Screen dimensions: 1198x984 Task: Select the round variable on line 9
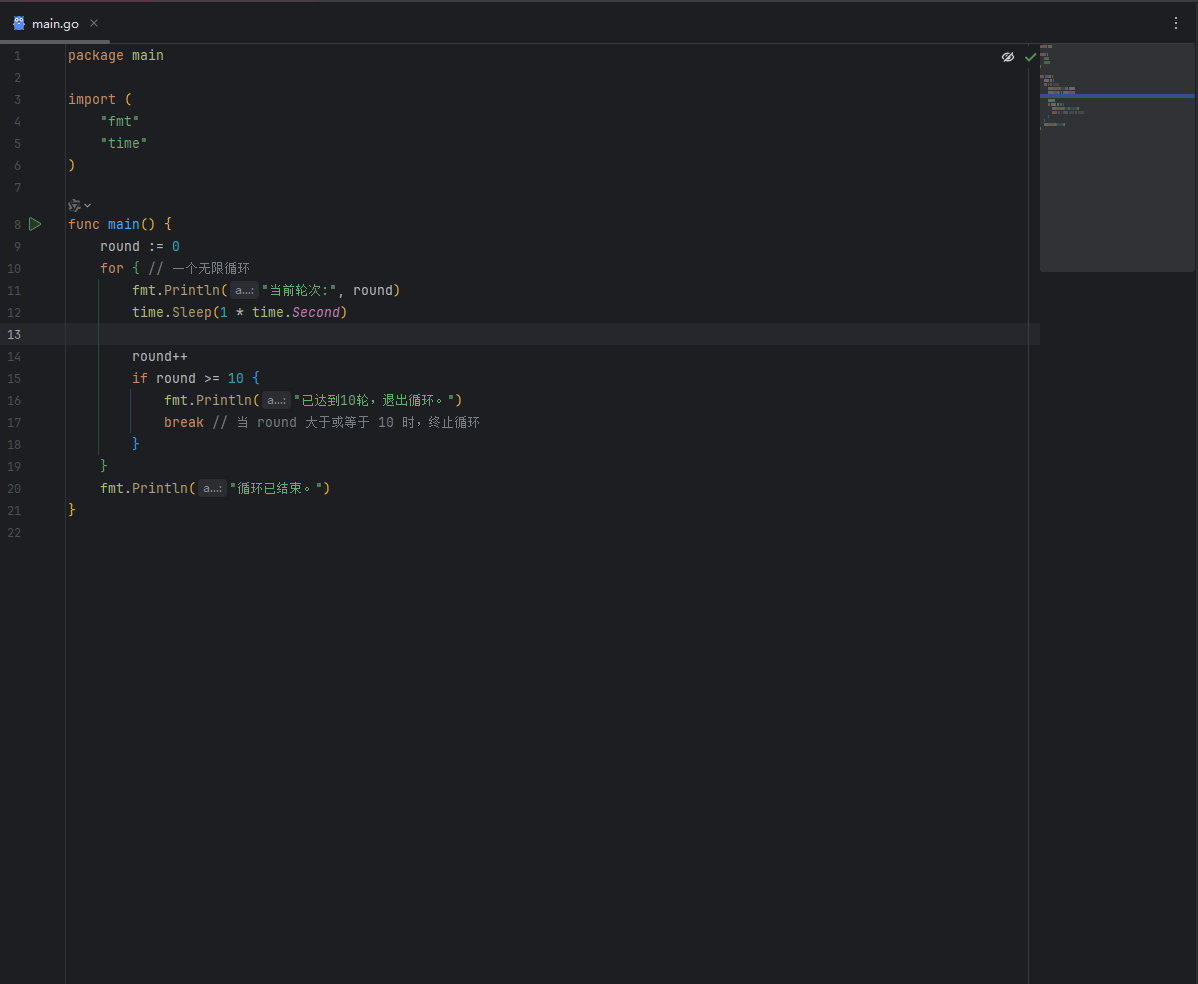pos(120,246)
